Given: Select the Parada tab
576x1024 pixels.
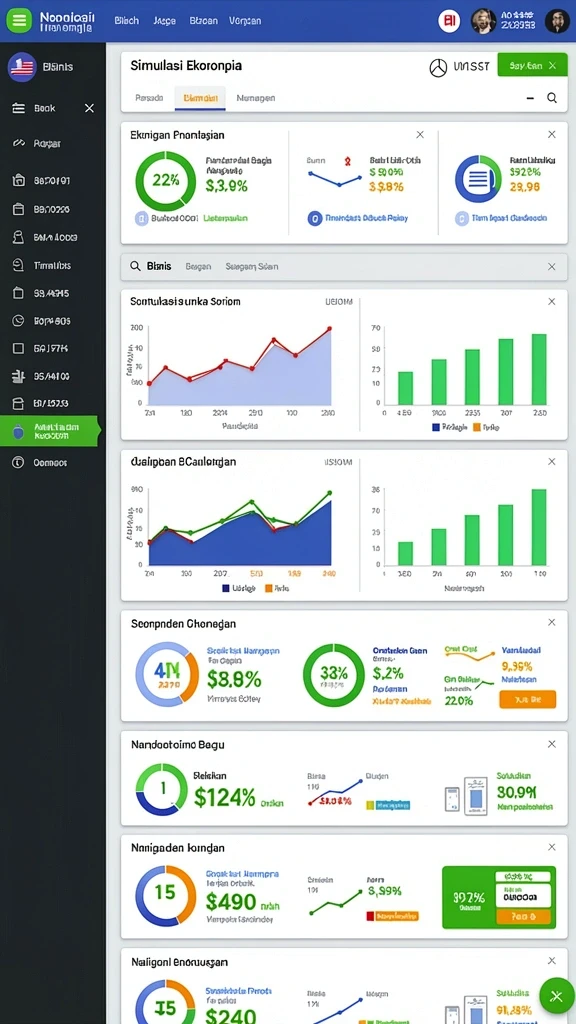Looking at the screenshot, I should tap(149, 98).
